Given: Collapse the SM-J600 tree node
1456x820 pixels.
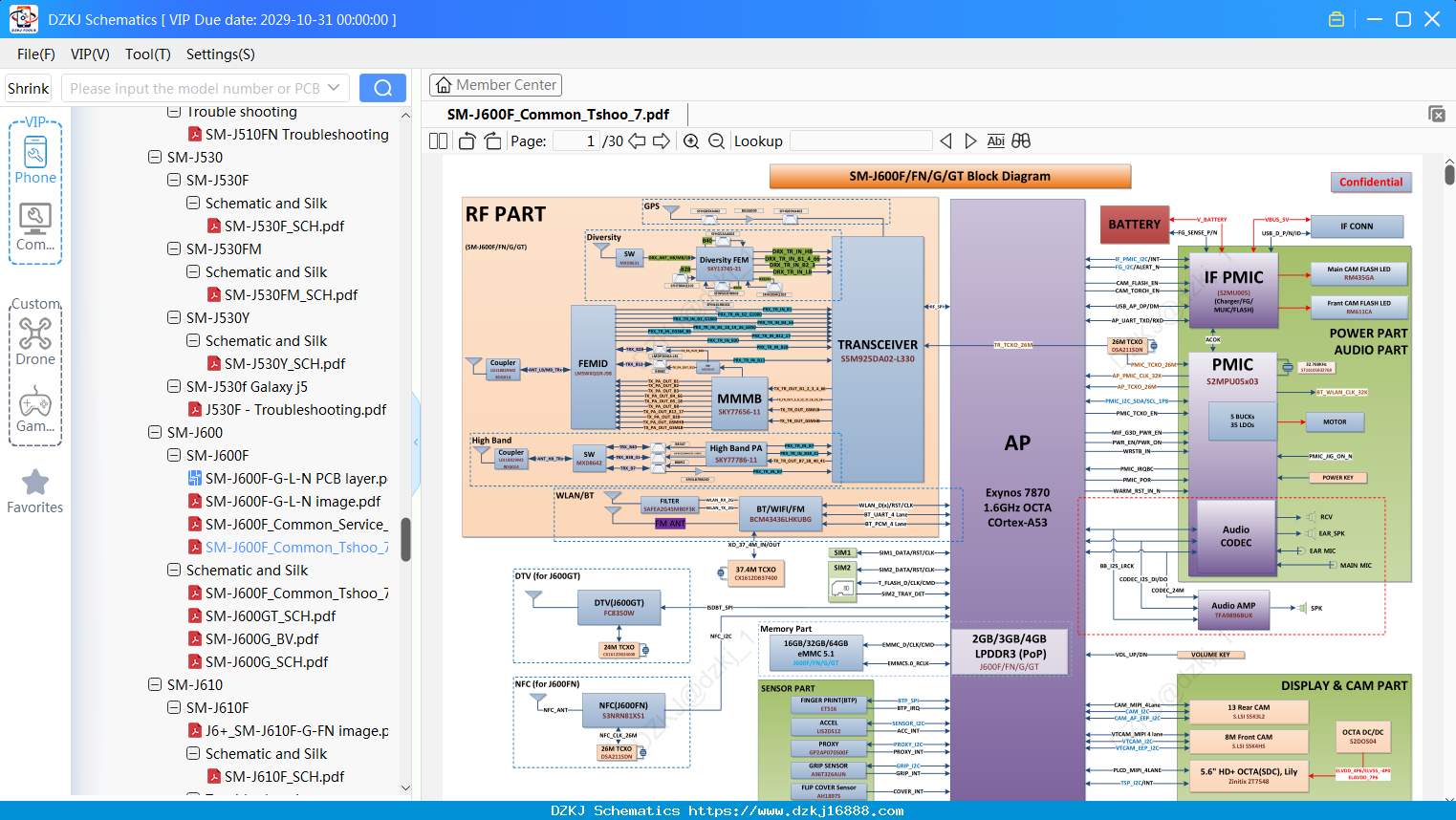Looking at the screenshot, I should pos(155,432).
